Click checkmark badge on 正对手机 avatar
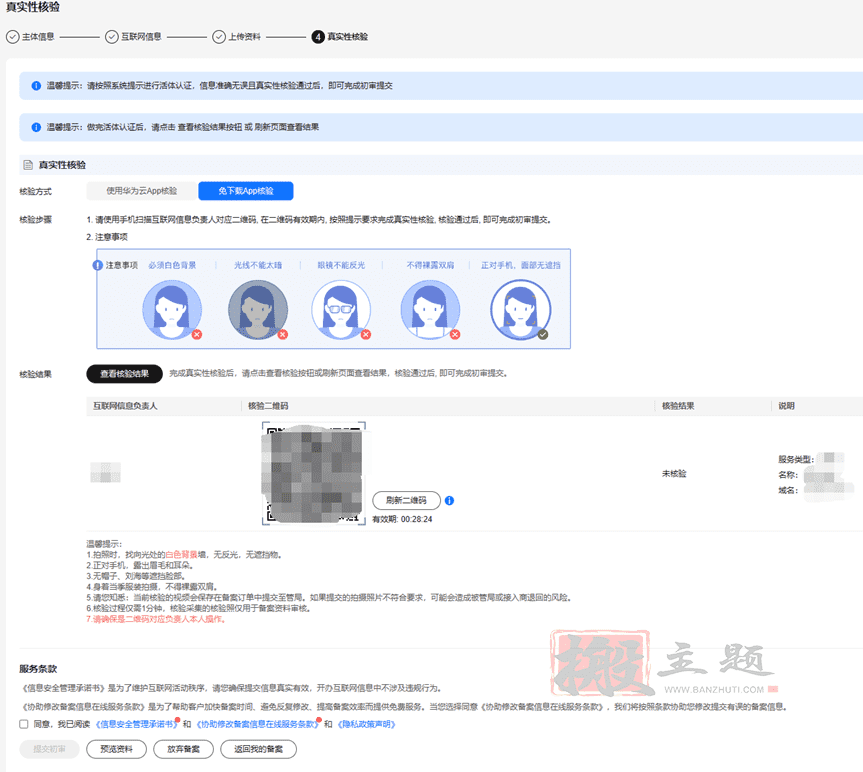 543,335
